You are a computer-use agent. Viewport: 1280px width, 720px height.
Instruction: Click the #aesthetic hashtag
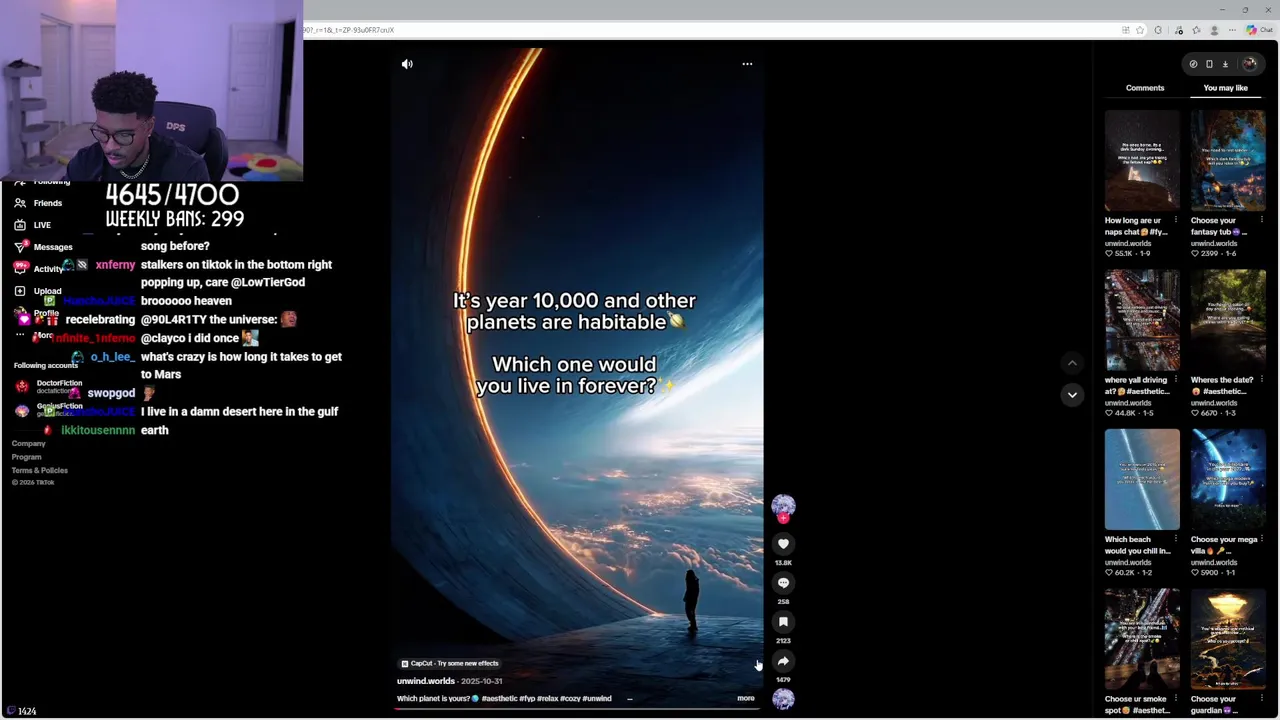tap(498, 699)
